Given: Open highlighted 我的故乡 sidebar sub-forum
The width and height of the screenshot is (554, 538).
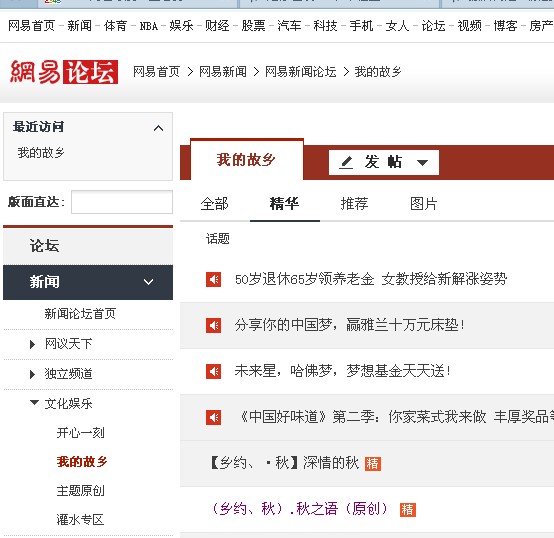Looking at the screenshot, I should pos(82,462).
